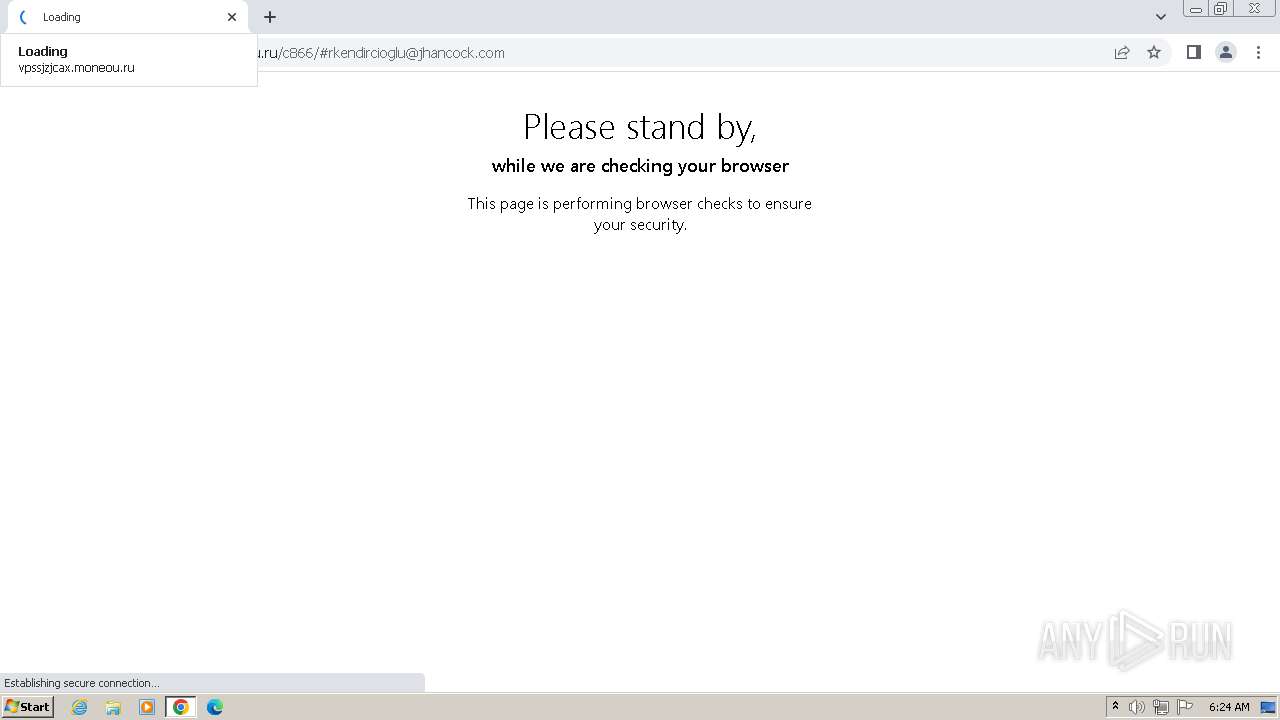The height and width of the screenshot is (720, 1280).
Task: Open Microsoft Edge from taskbar
Action: pos(215,707)
